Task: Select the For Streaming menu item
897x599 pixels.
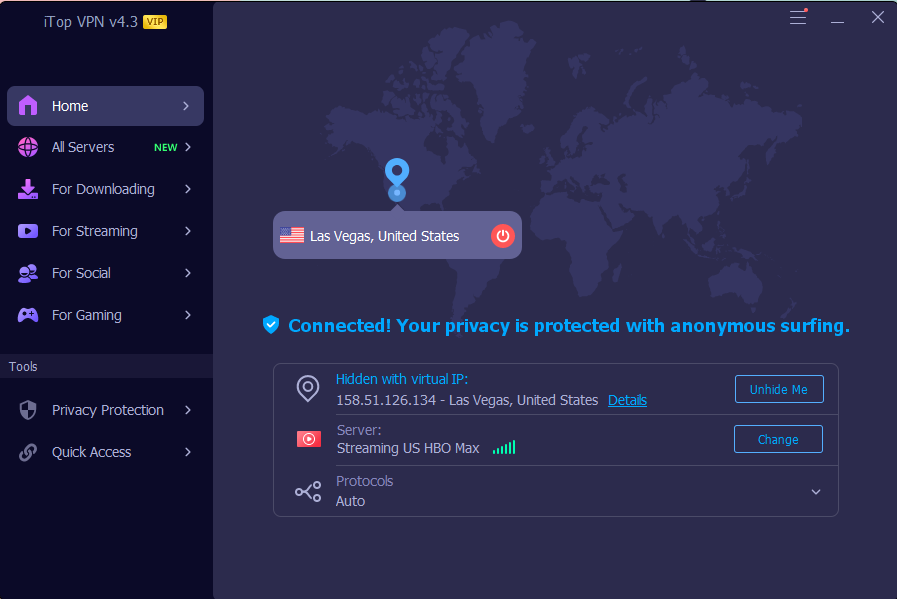Action: tap(105, 231)
